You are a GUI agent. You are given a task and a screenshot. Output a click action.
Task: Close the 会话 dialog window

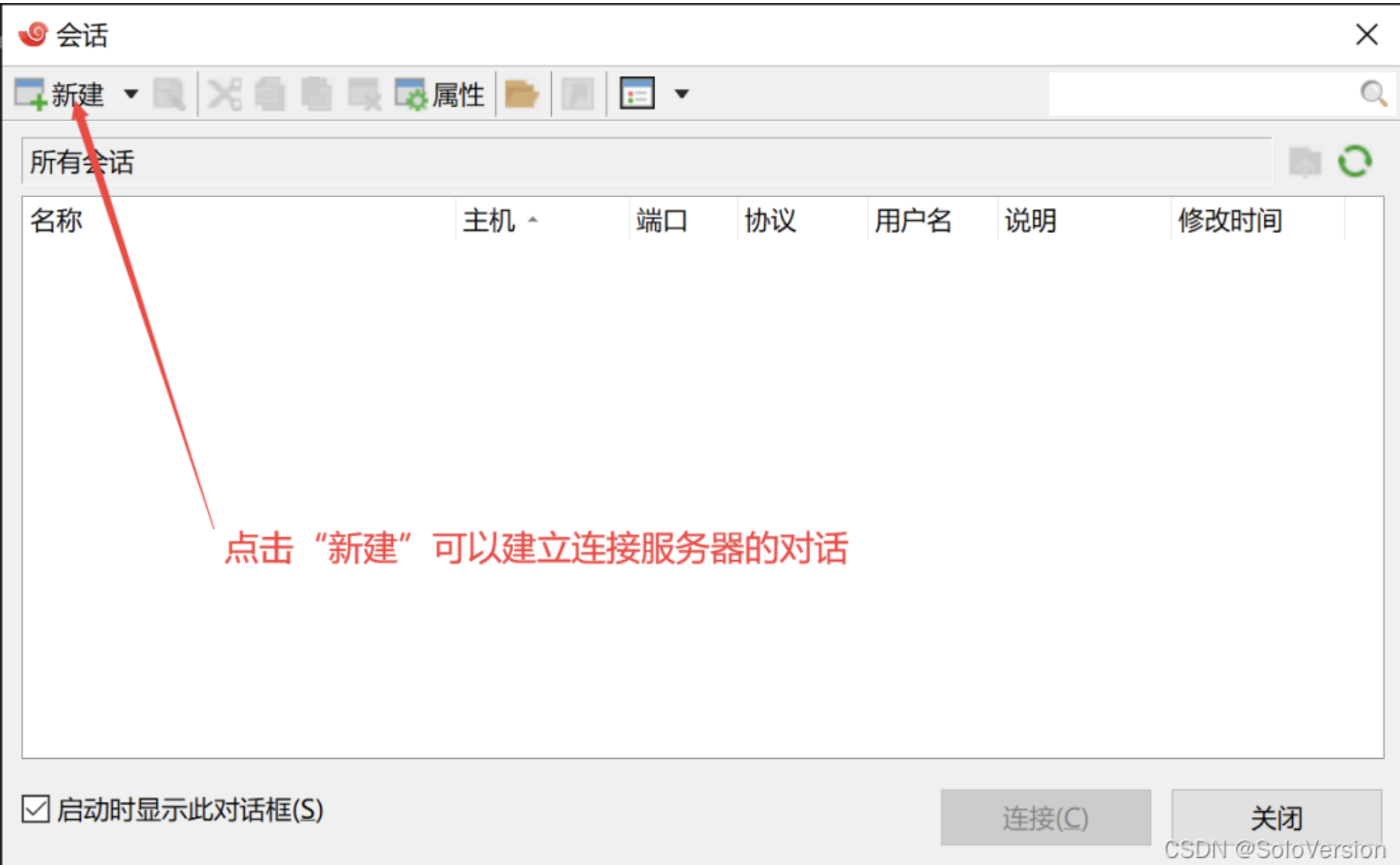point(1366,34)
